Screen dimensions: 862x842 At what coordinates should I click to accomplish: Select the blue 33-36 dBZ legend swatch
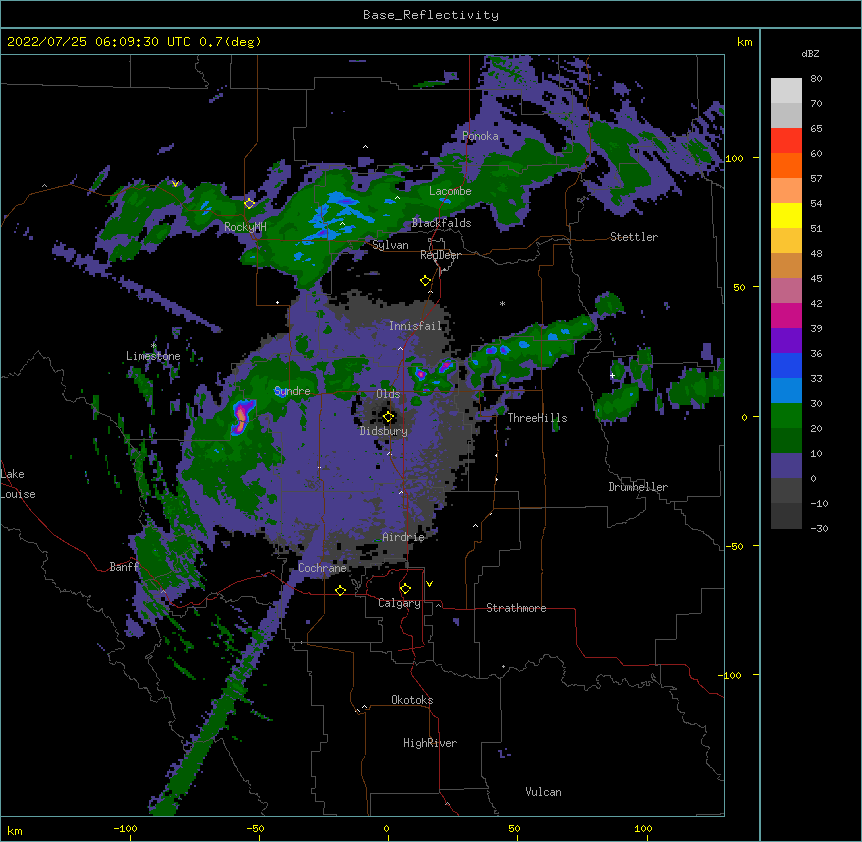(786, 365)
